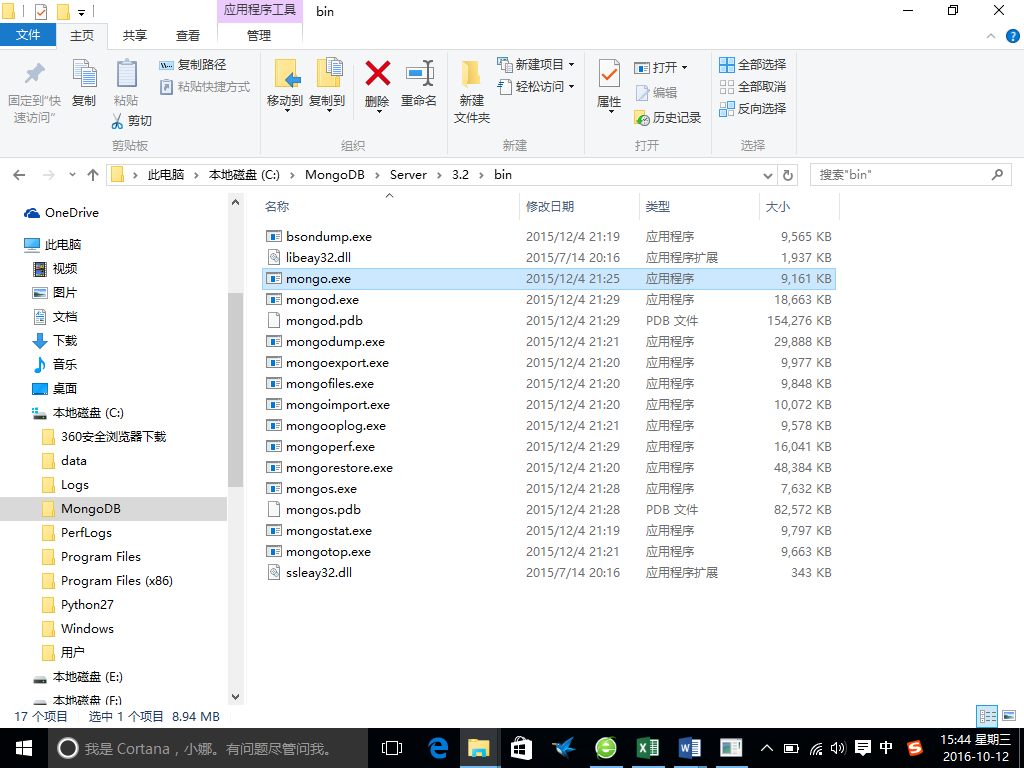Open the Help question mark icon

point(1013,36)
